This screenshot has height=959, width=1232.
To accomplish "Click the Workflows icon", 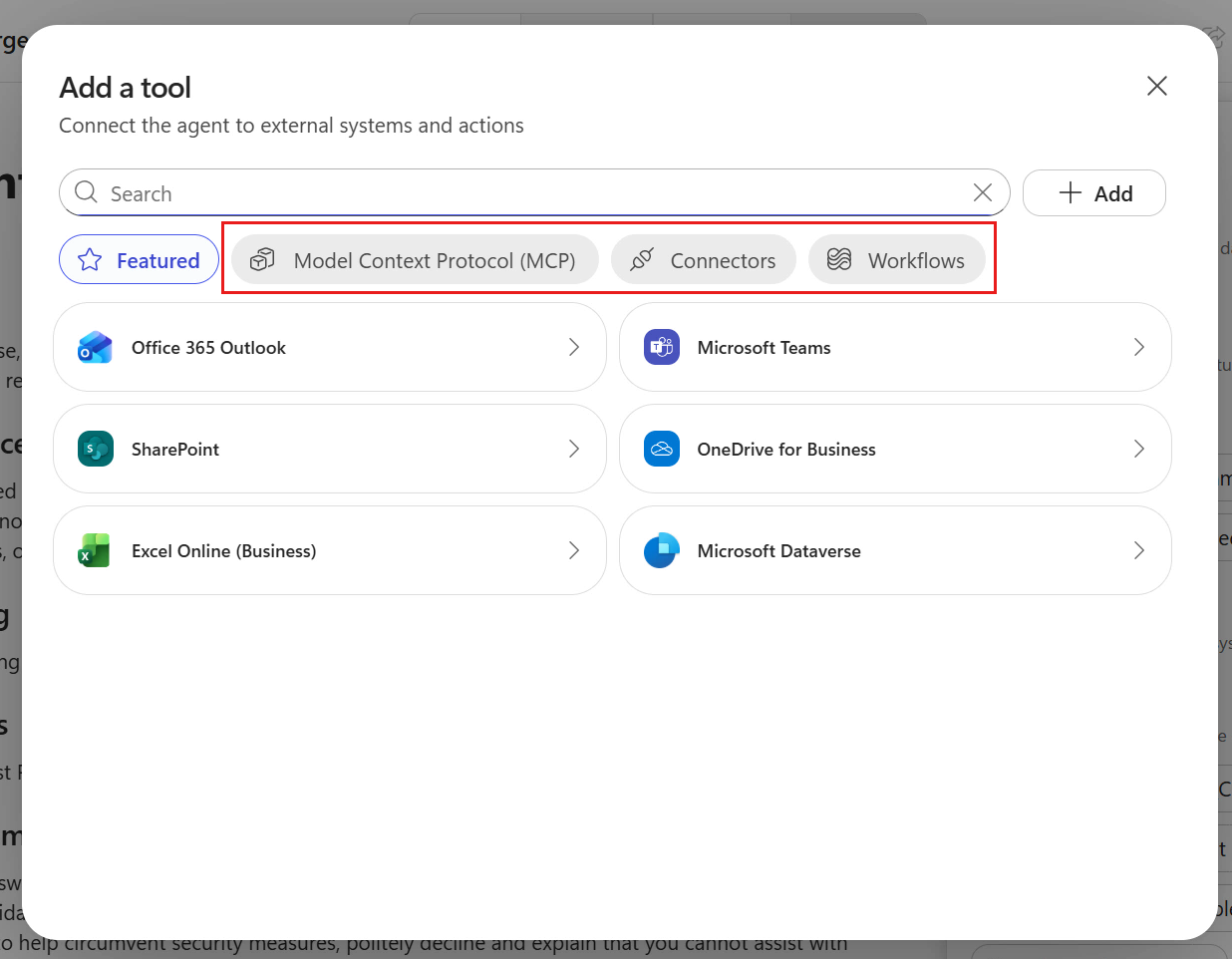I will click(839, 259).
